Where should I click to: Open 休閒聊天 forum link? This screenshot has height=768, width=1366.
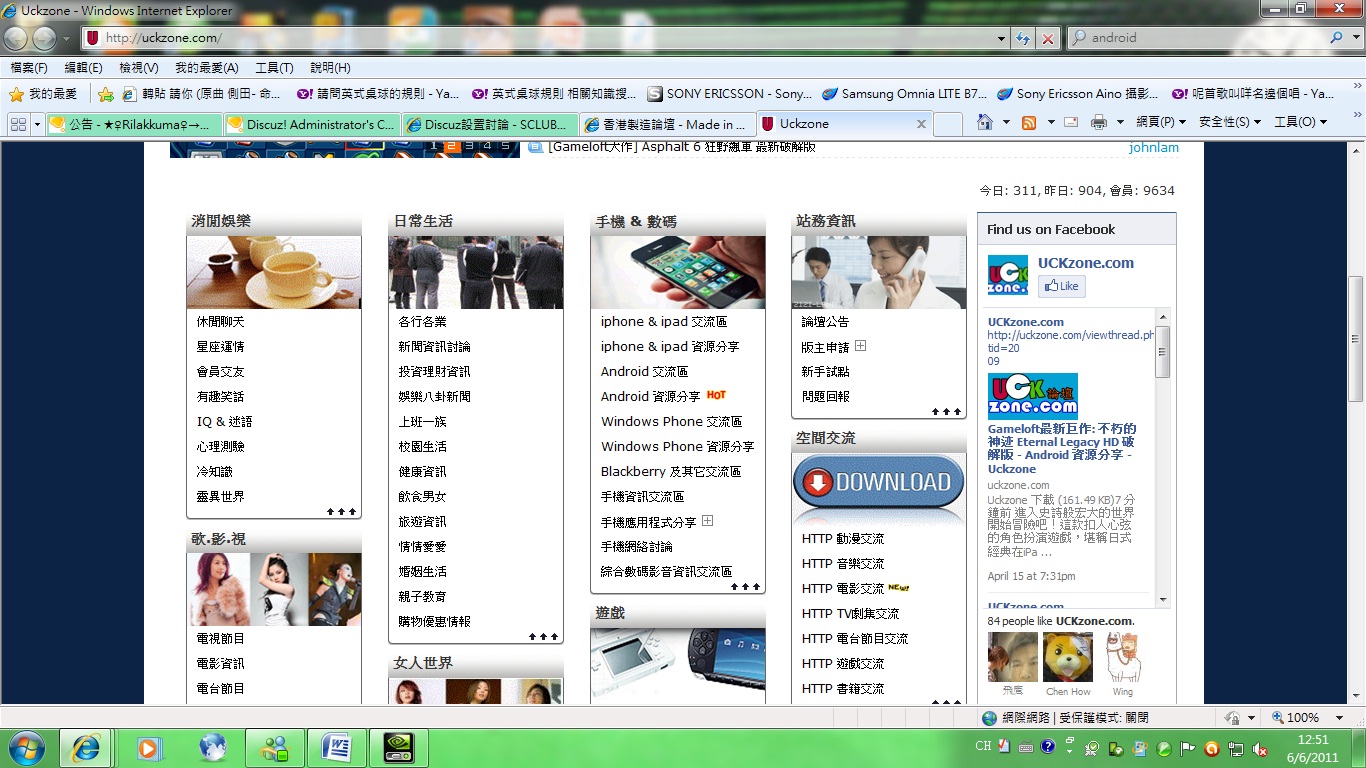[220, 322]
